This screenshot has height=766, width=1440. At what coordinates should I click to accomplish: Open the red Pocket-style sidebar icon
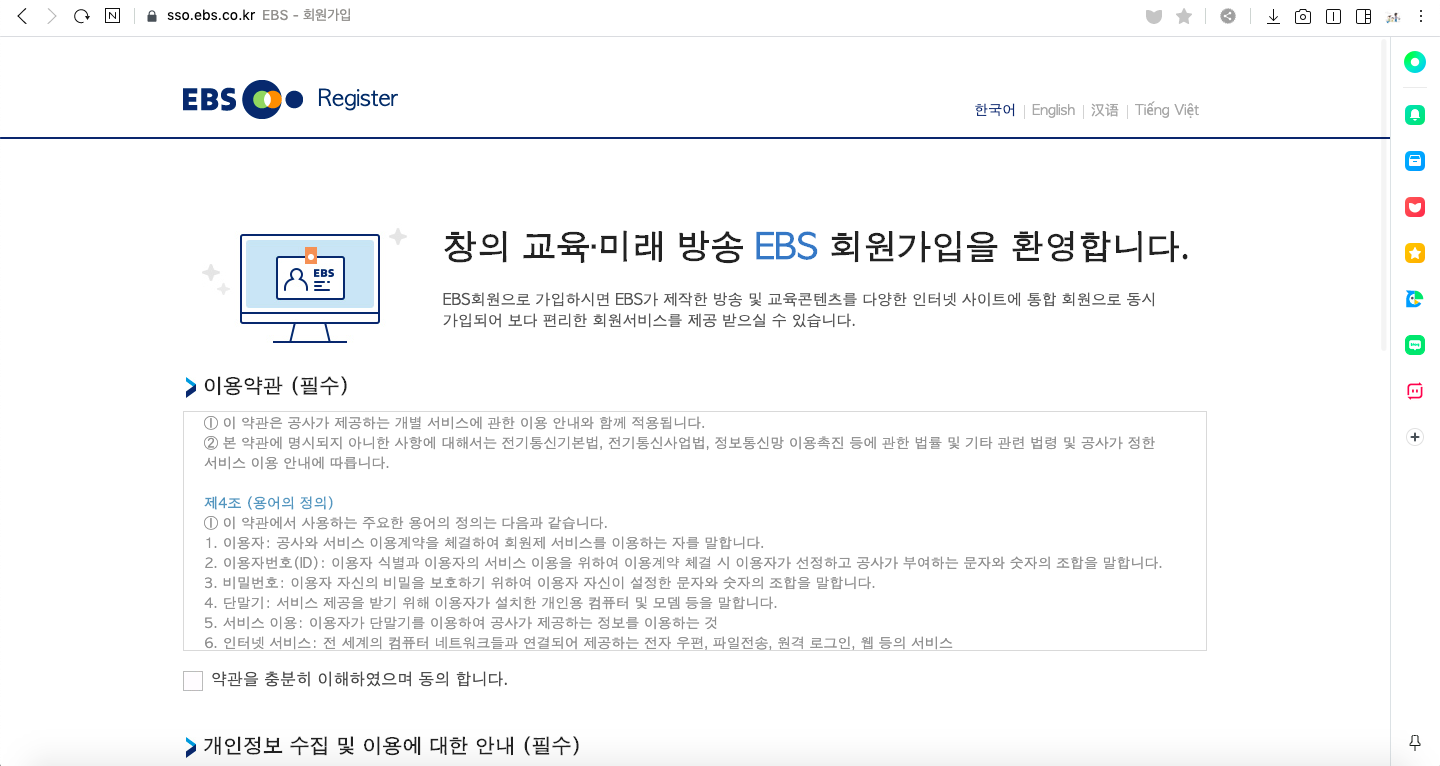pyautogui.click(x=1415, y=207)
